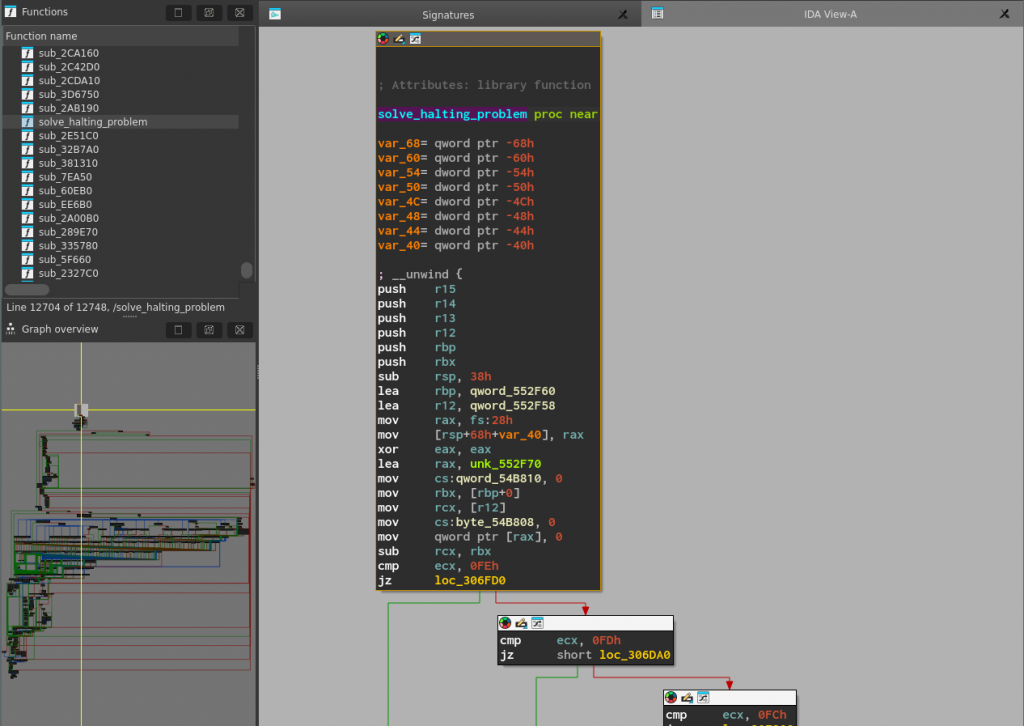Open the node color picker on solve_halting_problem
The image size is (1024, 726).
[x=382, y=38]
